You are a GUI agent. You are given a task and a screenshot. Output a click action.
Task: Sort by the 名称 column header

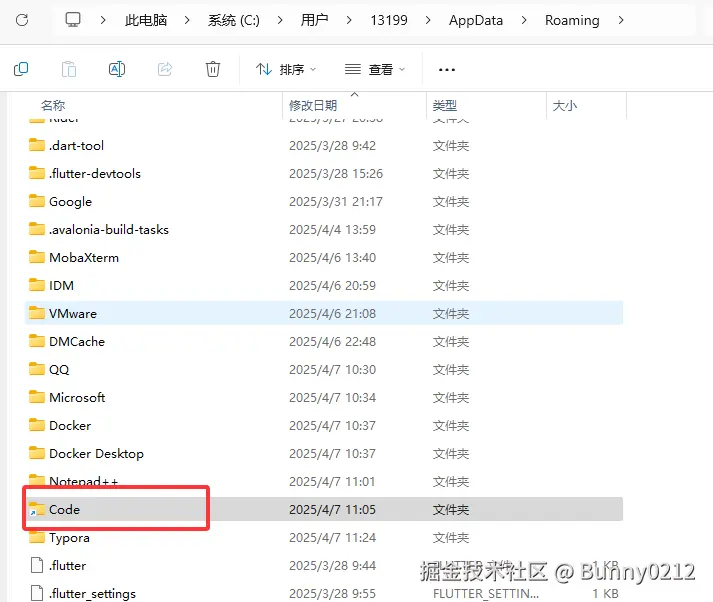coord(53,105)
